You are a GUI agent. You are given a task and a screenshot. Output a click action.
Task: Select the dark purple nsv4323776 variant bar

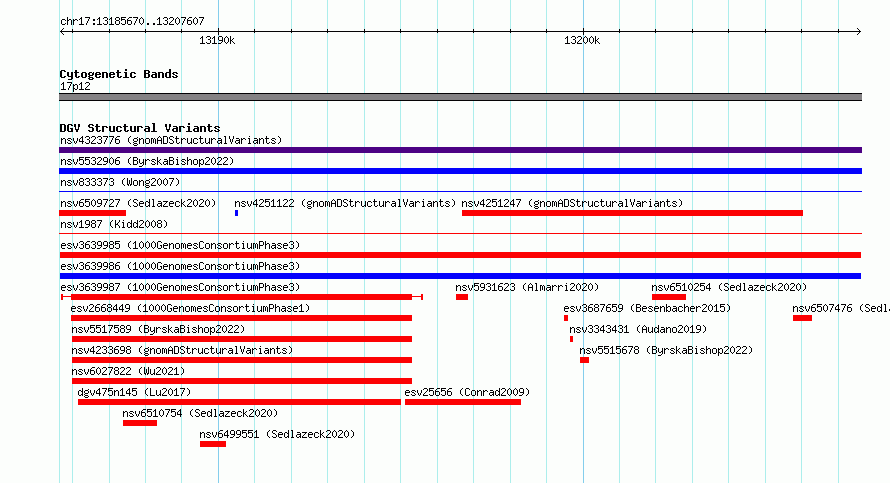click(x=460, y=150)
